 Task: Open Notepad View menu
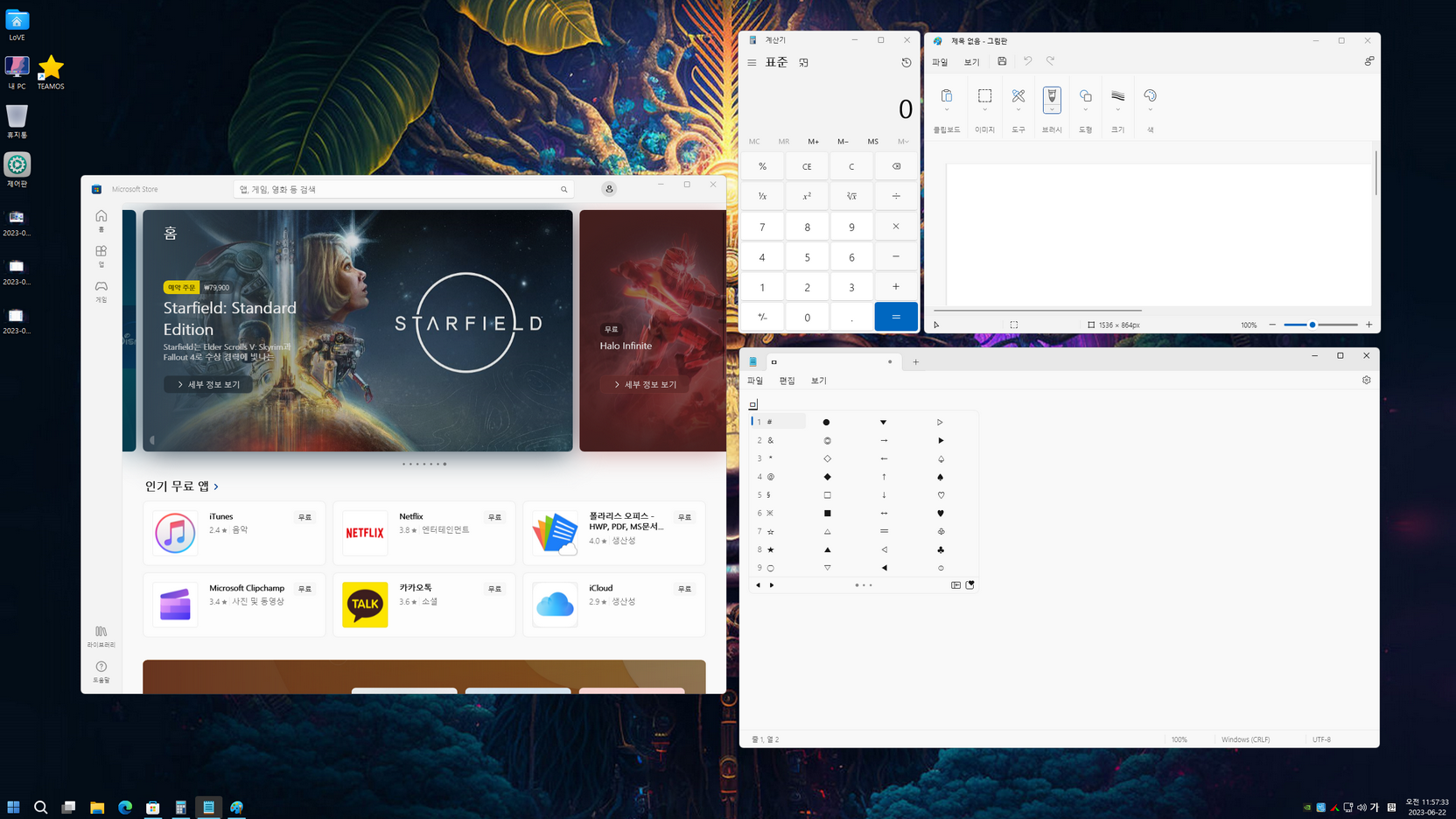[818, 381]
